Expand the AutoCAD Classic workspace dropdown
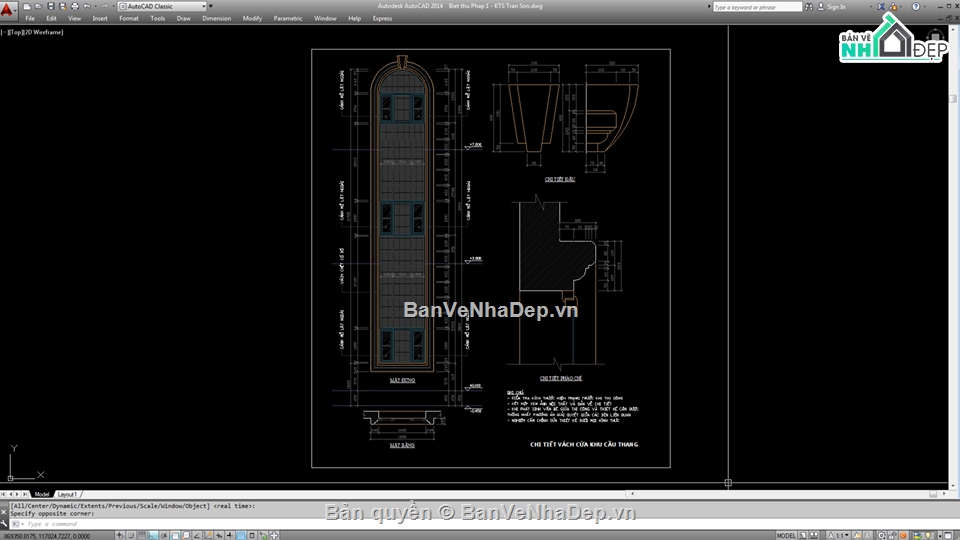 coord(204,6)
